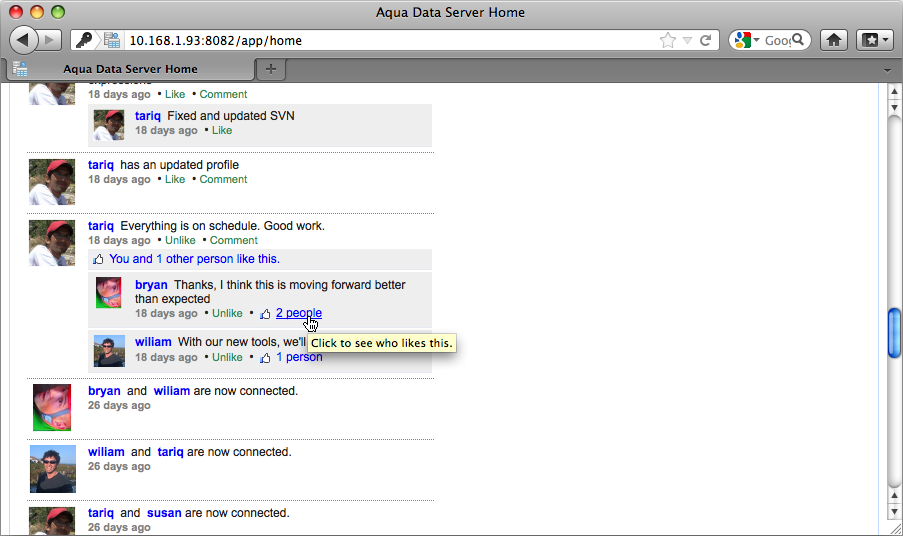Viewport: 903px width, 536px height.
Task: Unlike bryan's comment
Action: [227, 313]
